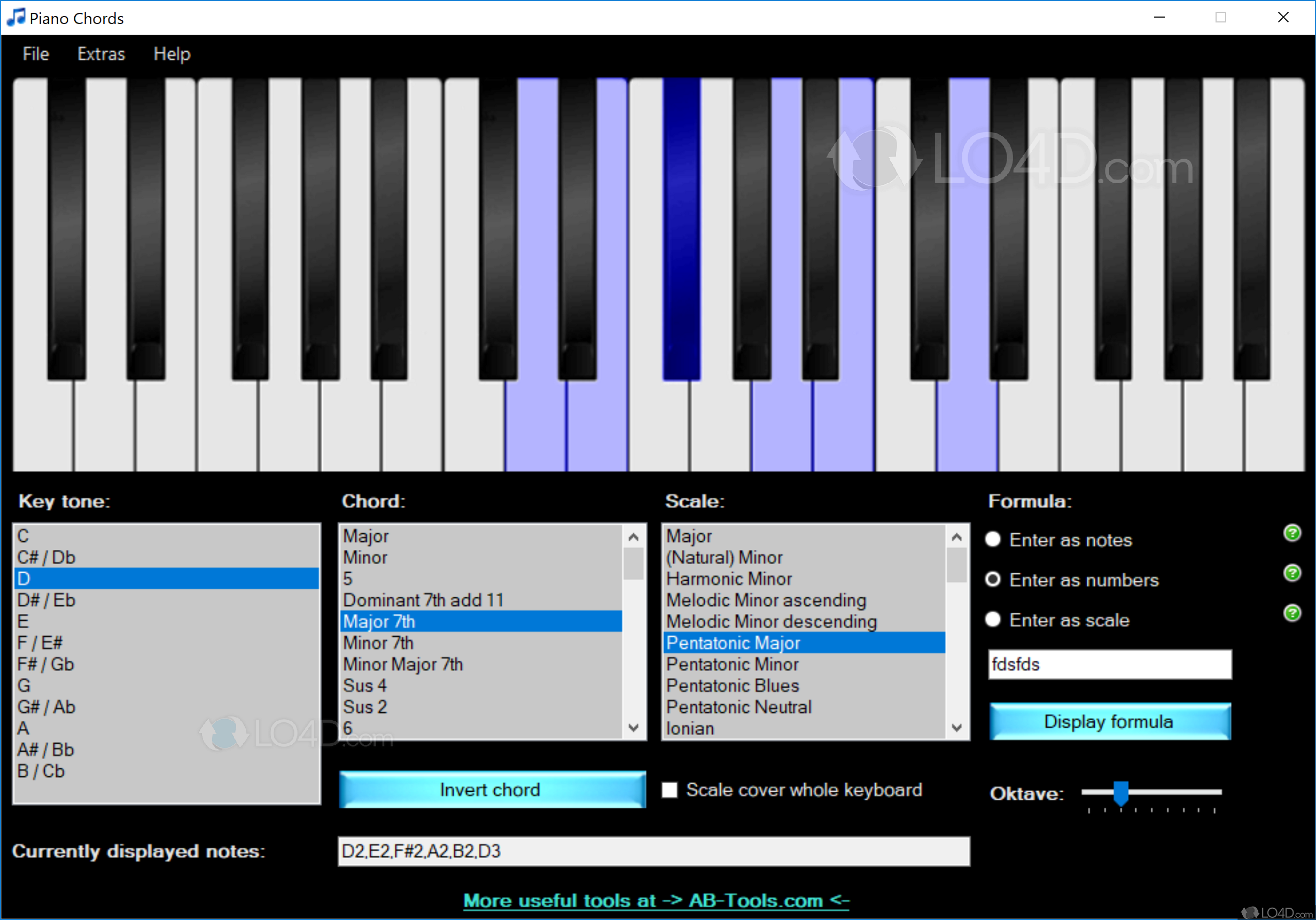Click the dark blue highlighted black piano key
Image resolution: width=1316 pixels, height=920 pixels.
(681, 229)
